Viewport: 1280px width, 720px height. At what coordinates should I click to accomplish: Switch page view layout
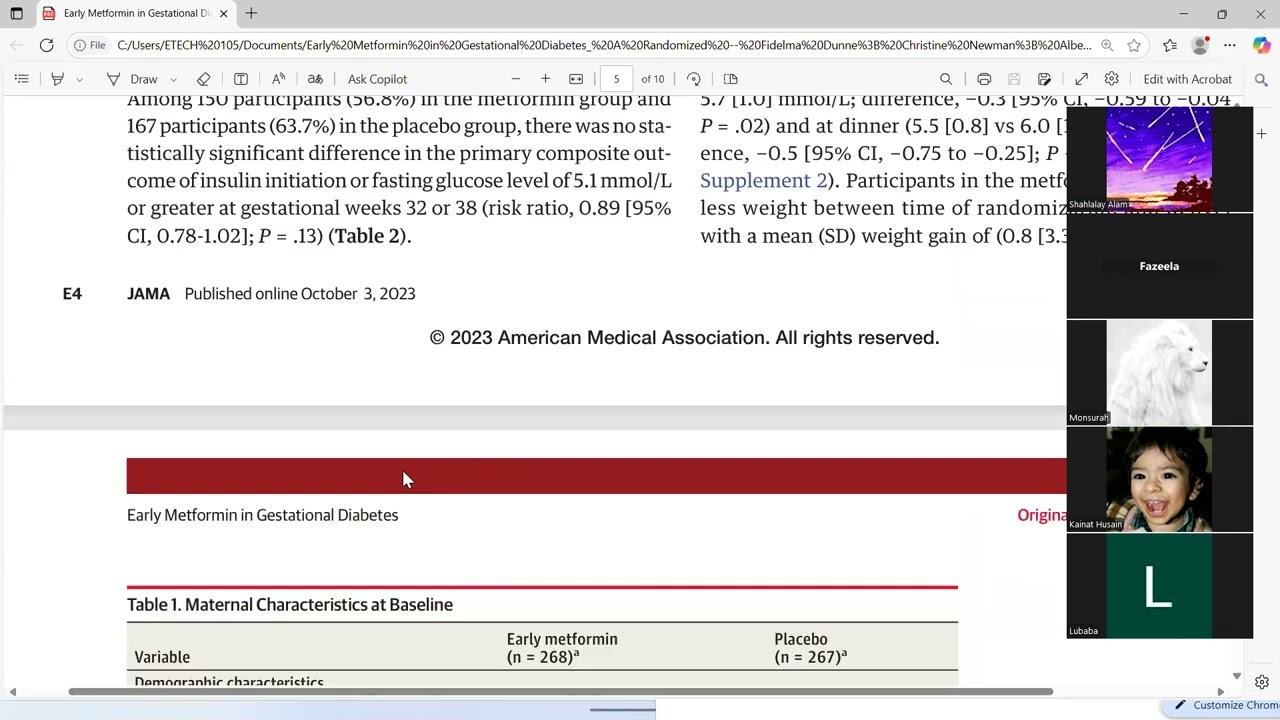[x=731, y=79]
